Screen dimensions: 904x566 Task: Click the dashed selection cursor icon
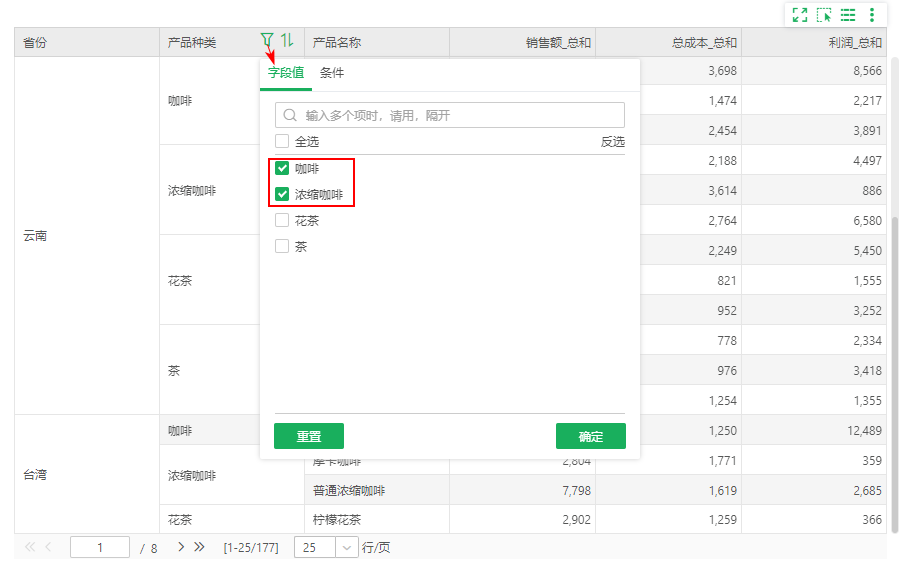824,15
